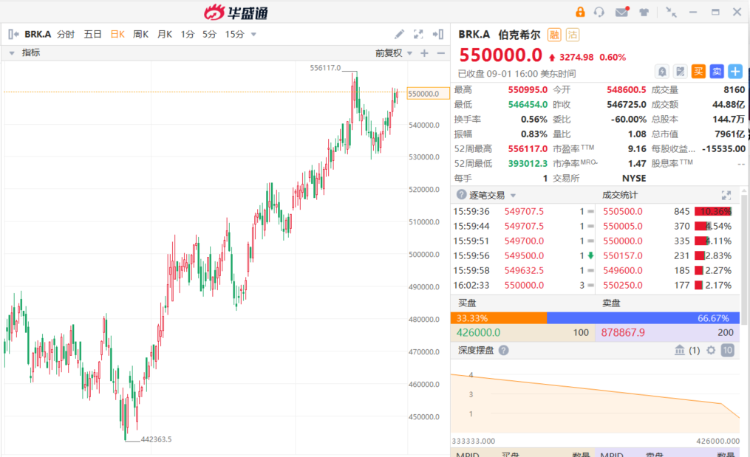Click the 成交统计 header label
750x457 pixels.
[x=620, y=195]
